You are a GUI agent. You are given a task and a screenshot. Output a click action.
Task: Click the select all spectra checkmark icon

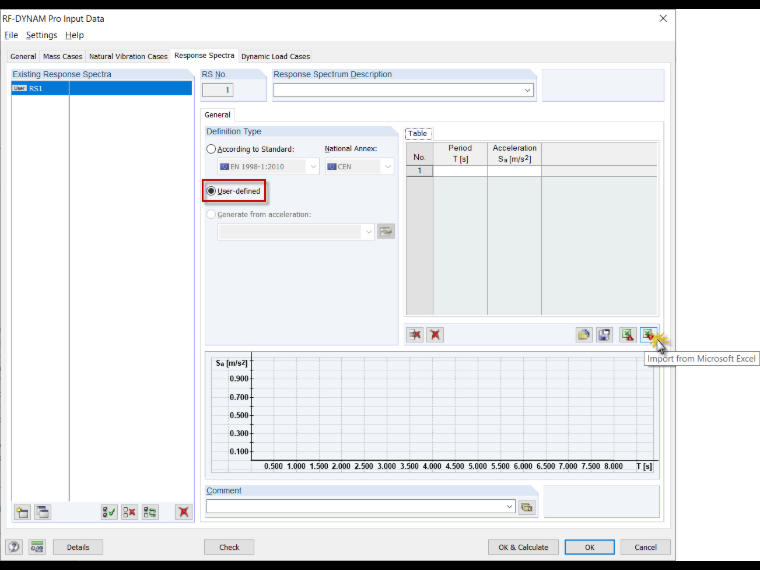click(x=109, y=512)
